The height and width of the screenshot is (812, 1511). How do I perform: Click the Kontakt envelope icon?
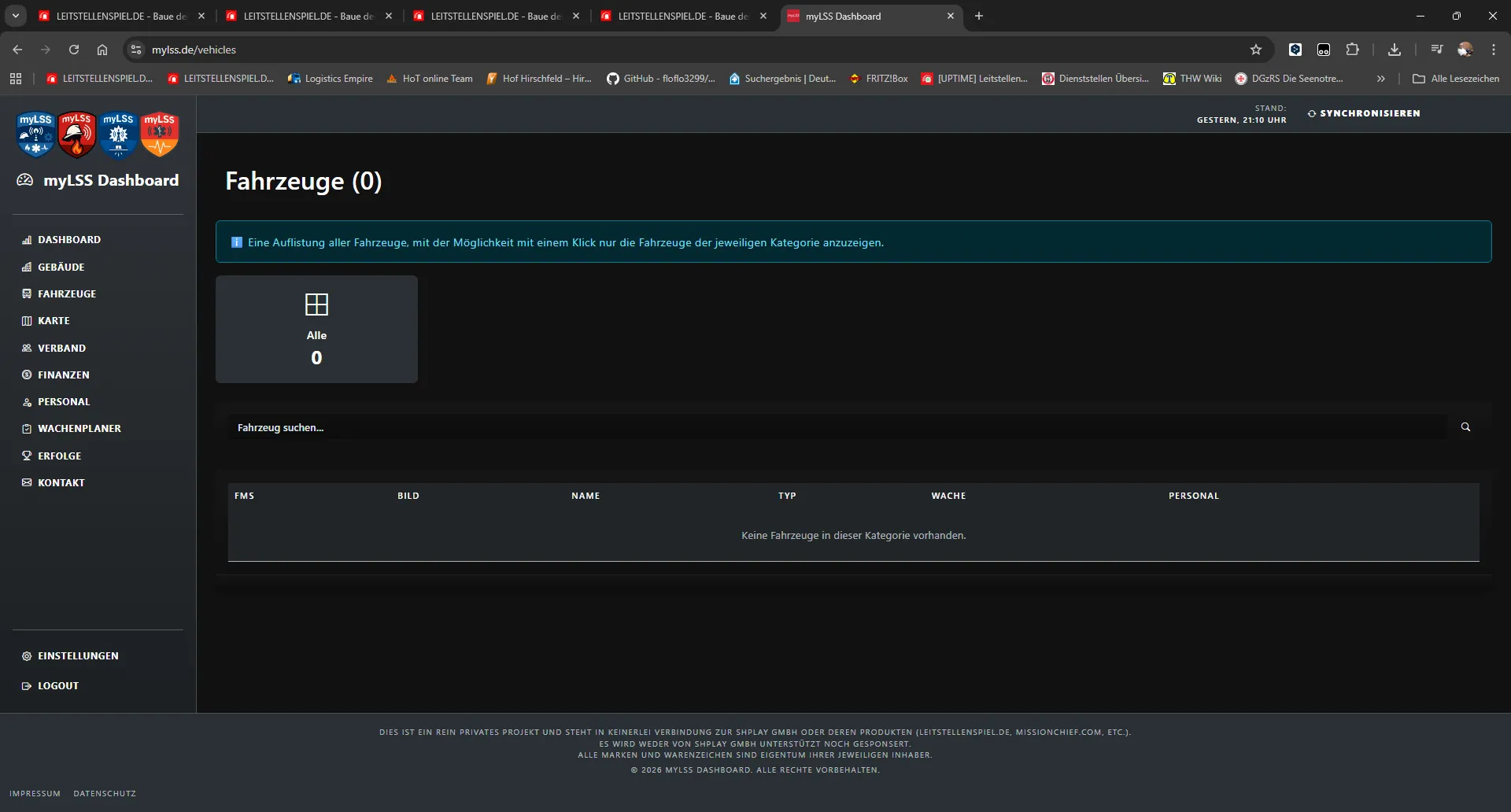[27, 483]
